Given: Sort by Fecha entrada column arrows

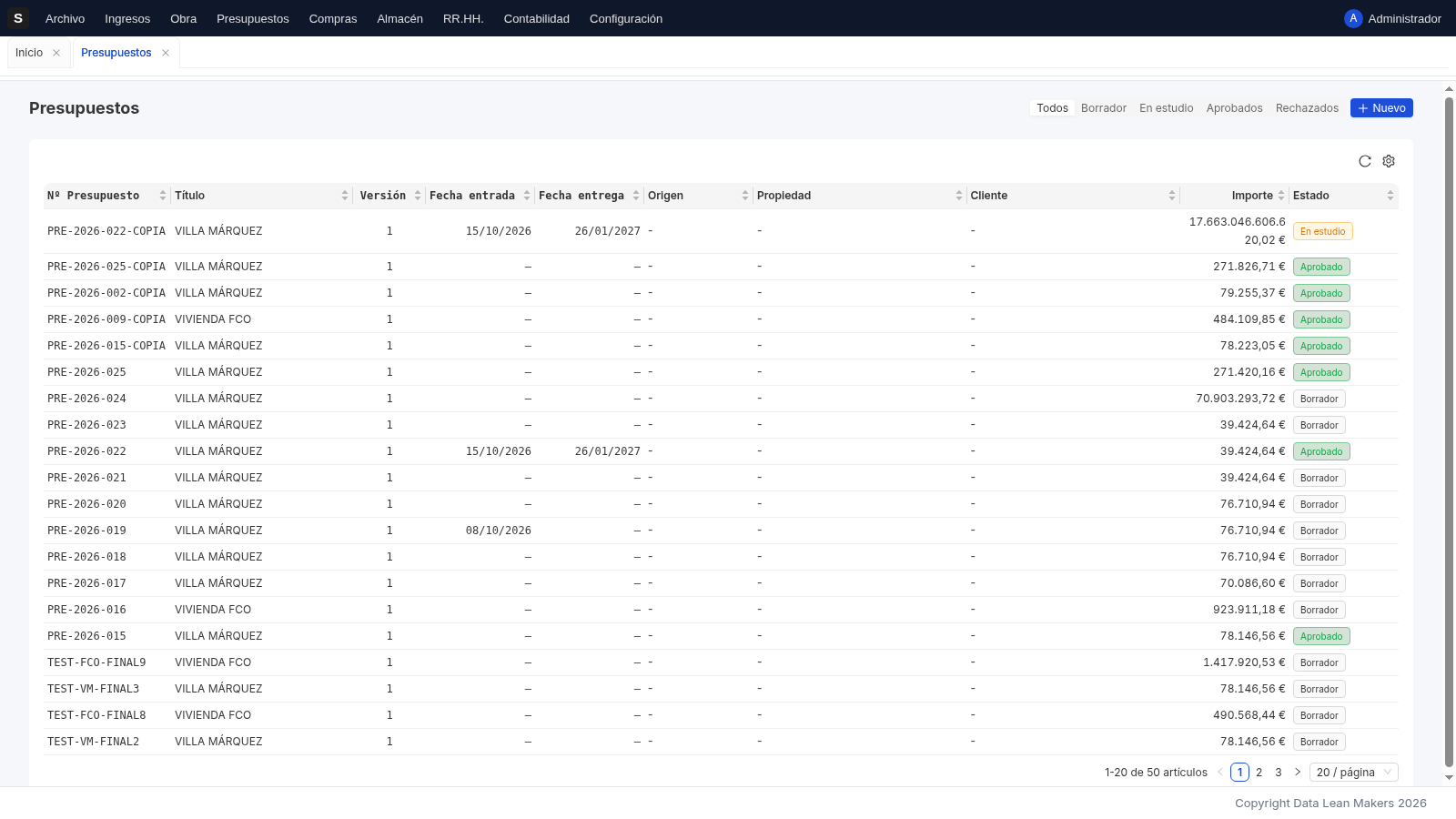Looking at the screenshot, I should tap(527, 196).
